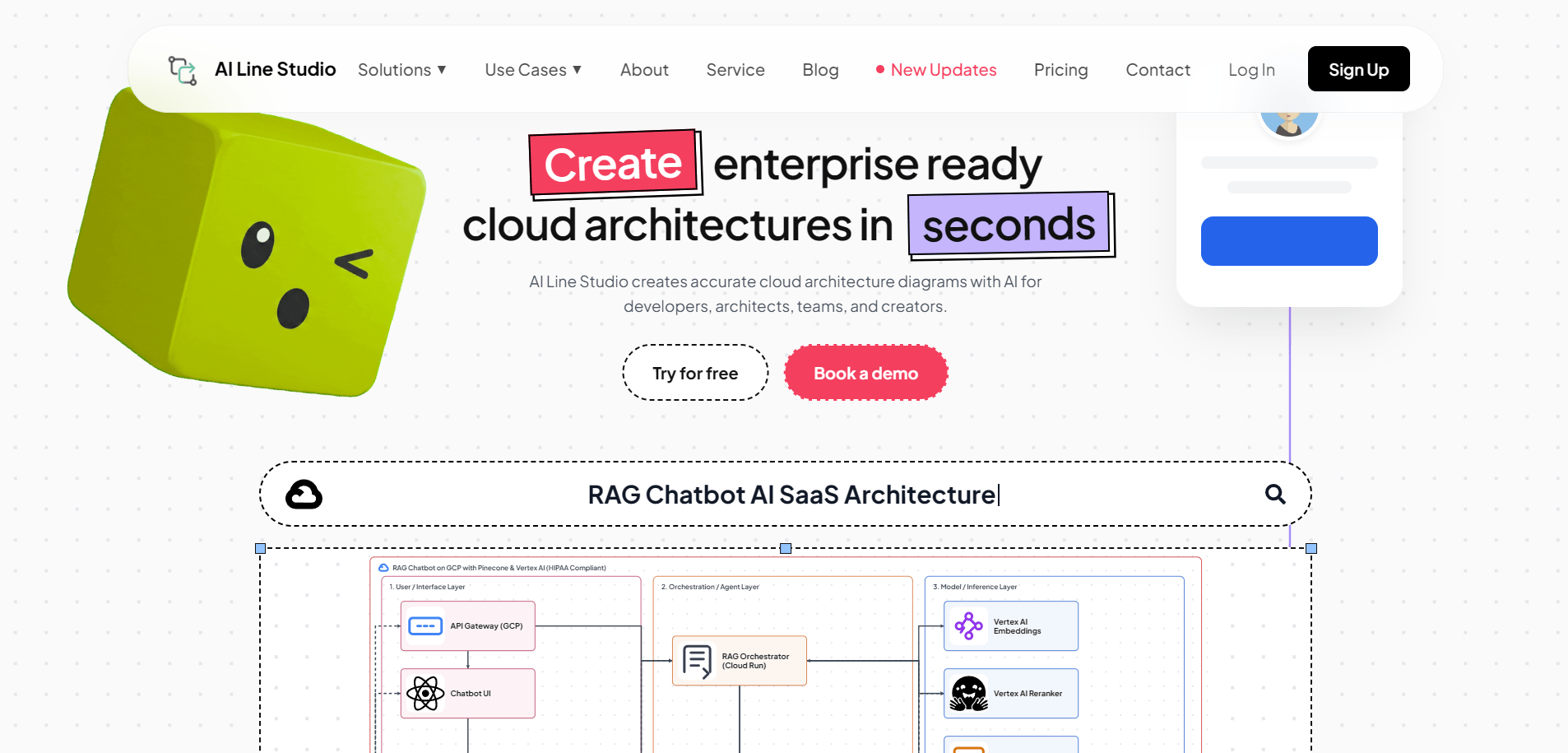Viewport: 1568px width, 753px height.
Task: Expand the Use Cases dropdown arrow
Action: pos(578,70)
